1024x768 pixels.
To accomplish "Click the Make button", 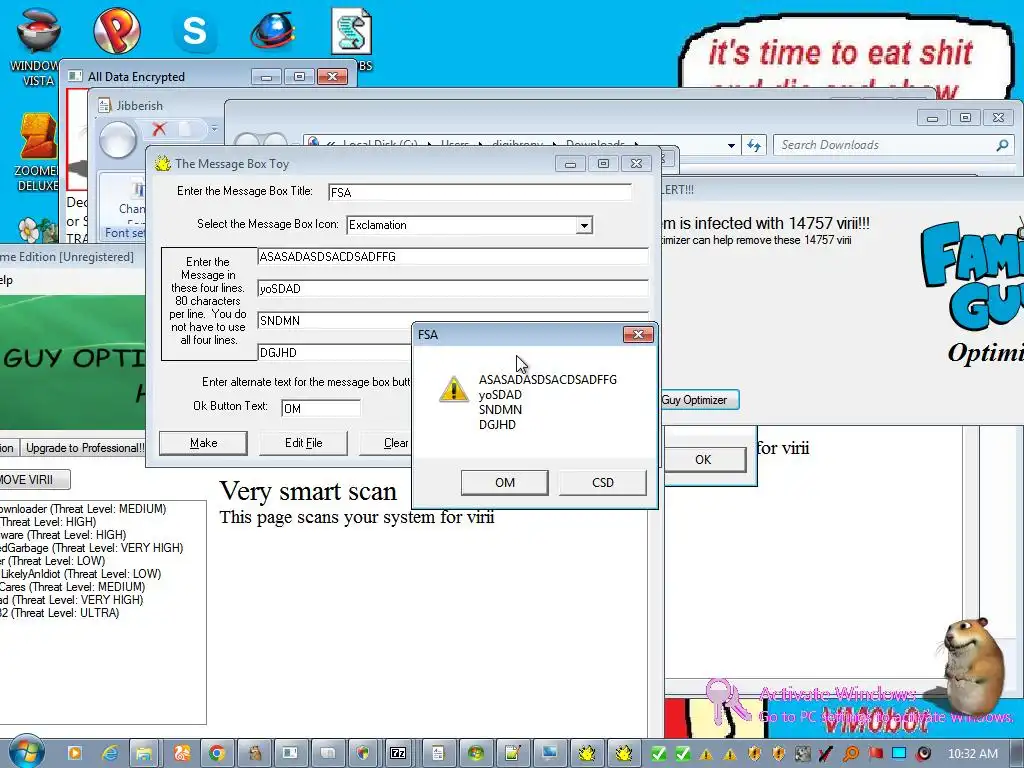I will (x=203, y=443).
